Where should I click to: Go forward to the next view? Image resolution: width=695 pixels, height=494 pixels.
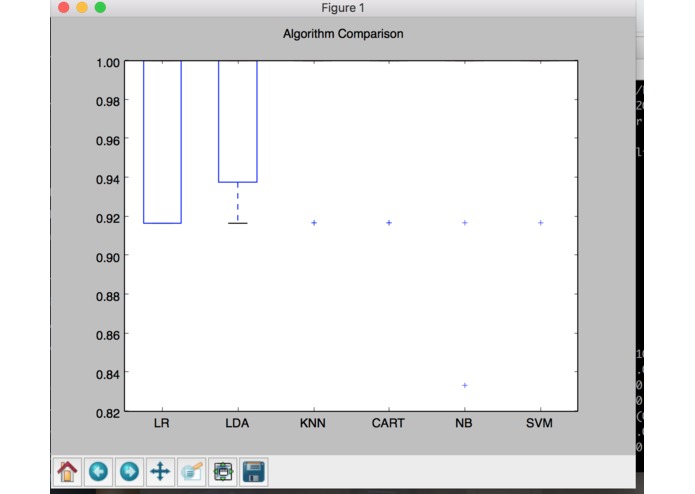(x=129, y=471)
